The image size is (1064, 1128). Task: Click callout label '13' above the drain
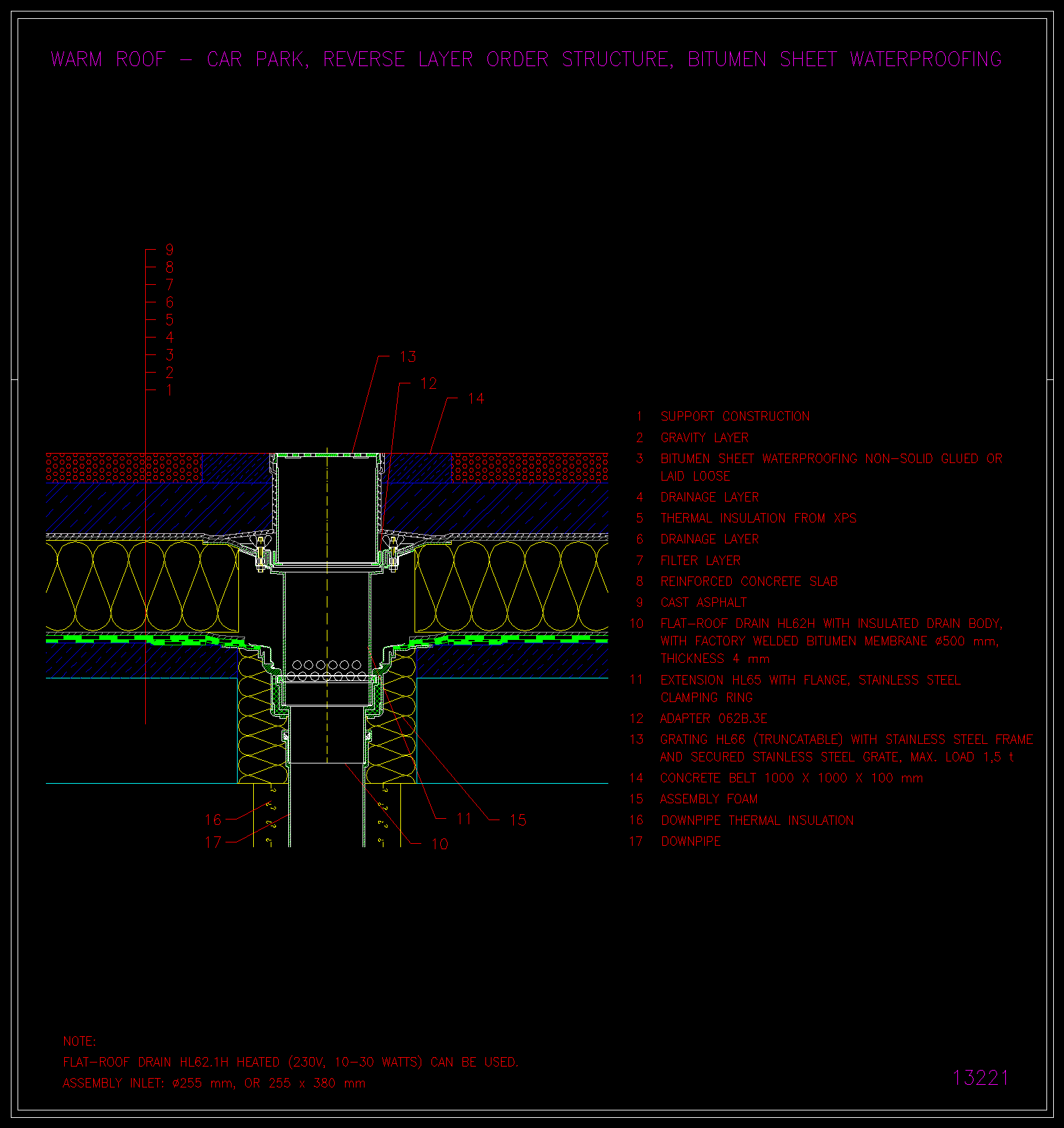point(408,356)
